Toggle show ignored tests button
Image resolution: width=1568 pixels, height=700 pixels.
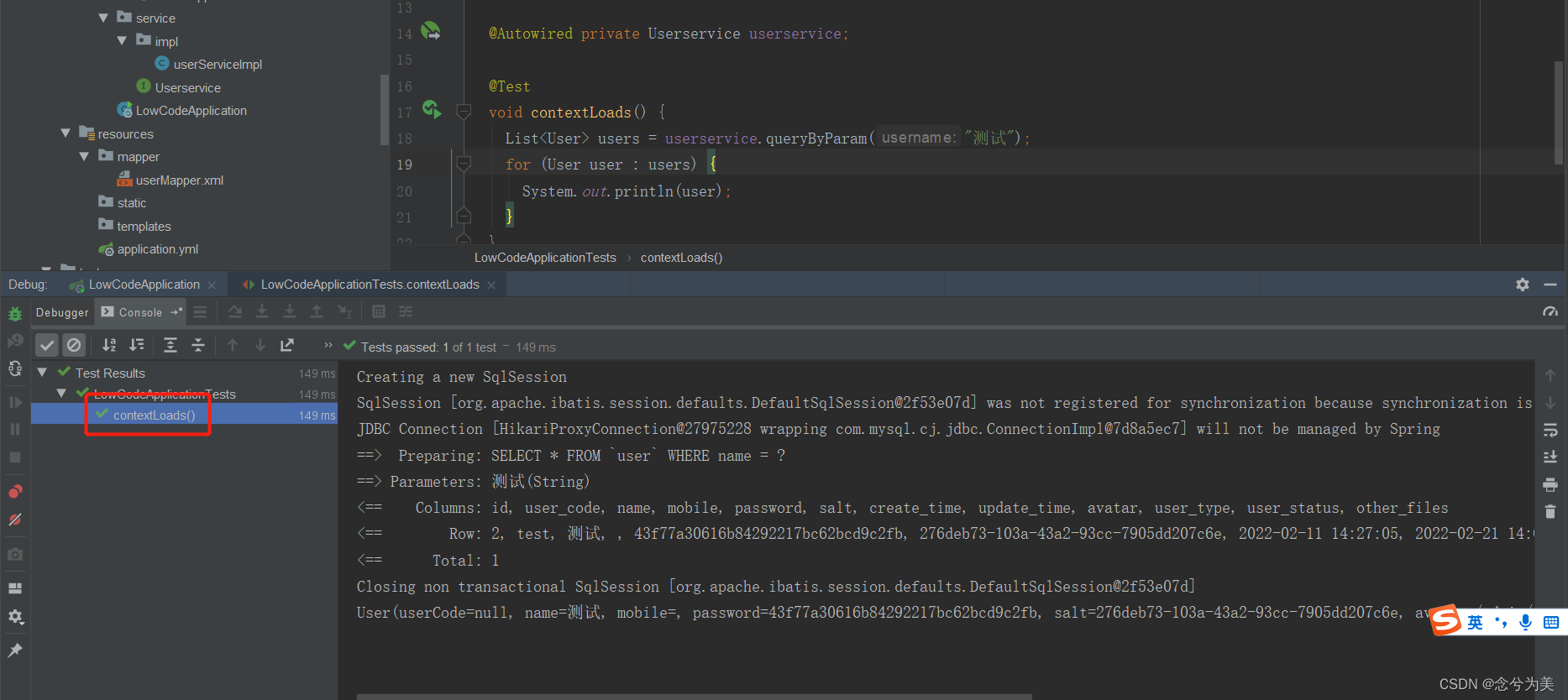coord(74,345)
